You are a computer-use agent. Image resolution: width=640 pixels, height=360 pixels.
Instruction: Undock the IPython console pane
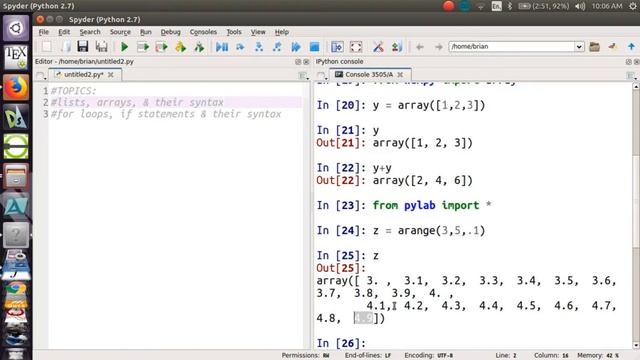pyautogui.click(x=629, y=62)
